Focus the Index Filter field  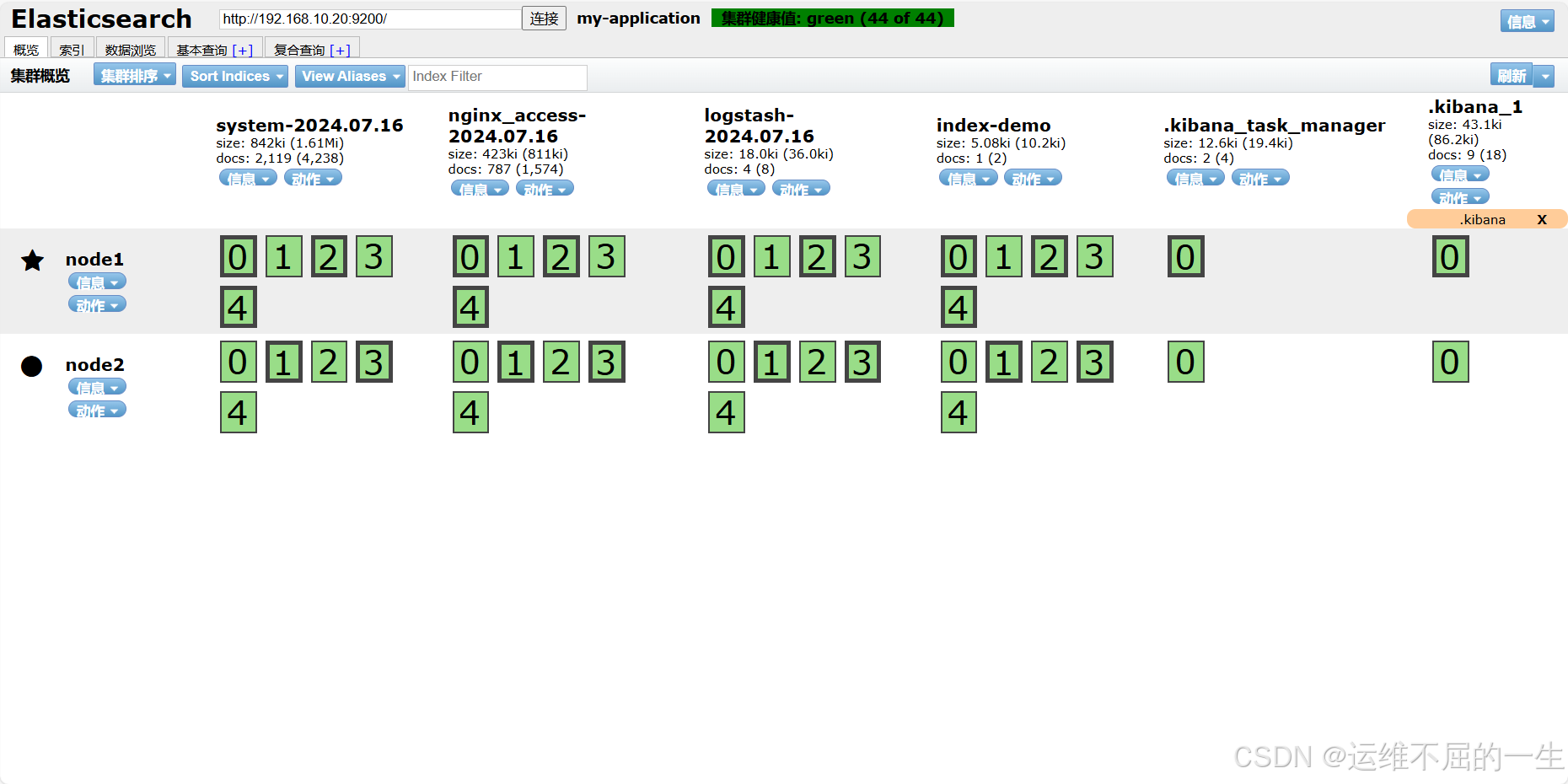(x=497, y=77)
